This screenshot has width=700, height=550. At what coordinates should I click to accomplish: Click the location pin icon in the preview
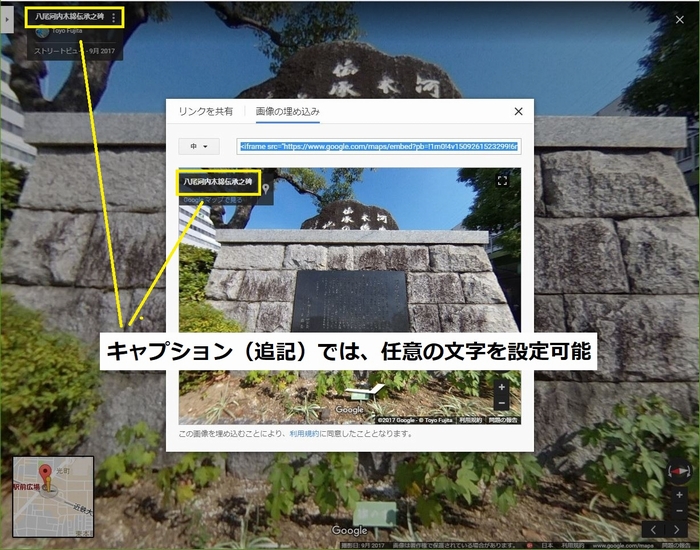pyautogui.click(x=266, y=188)
